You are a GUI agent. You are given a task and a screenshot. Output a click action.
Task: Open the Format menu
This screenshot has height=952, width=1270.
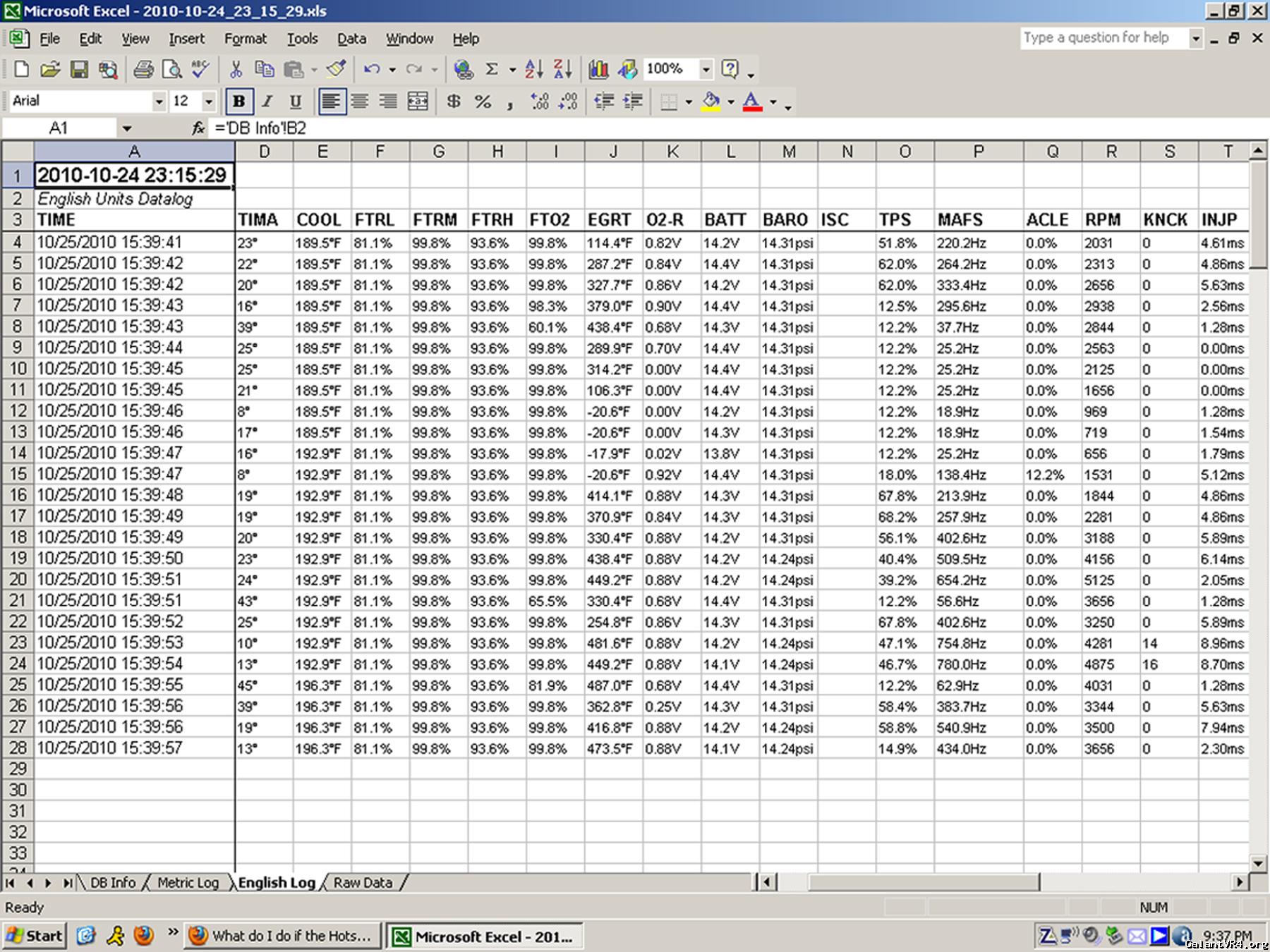[245, 39]
